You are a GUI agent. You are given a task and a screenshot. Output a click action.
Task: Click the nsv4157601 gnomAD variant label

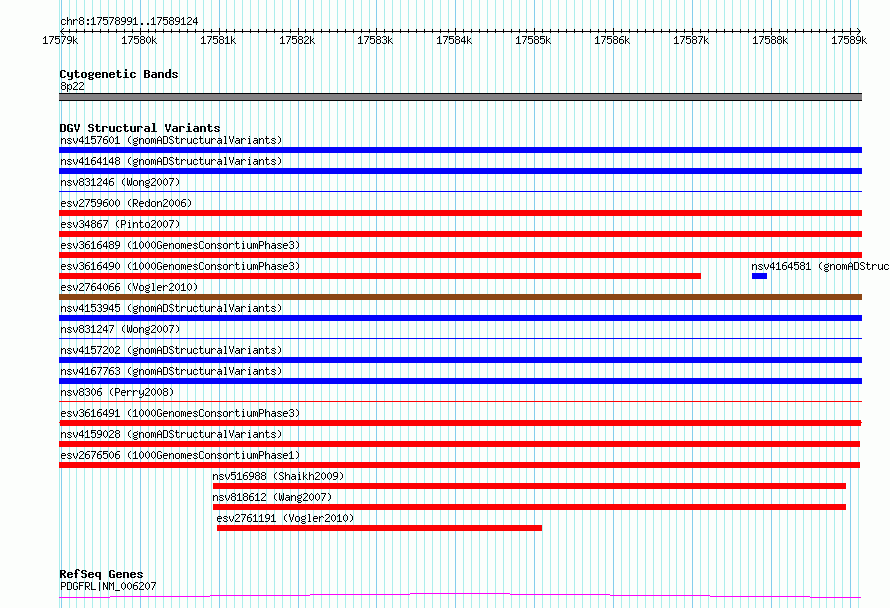(171, 140)
